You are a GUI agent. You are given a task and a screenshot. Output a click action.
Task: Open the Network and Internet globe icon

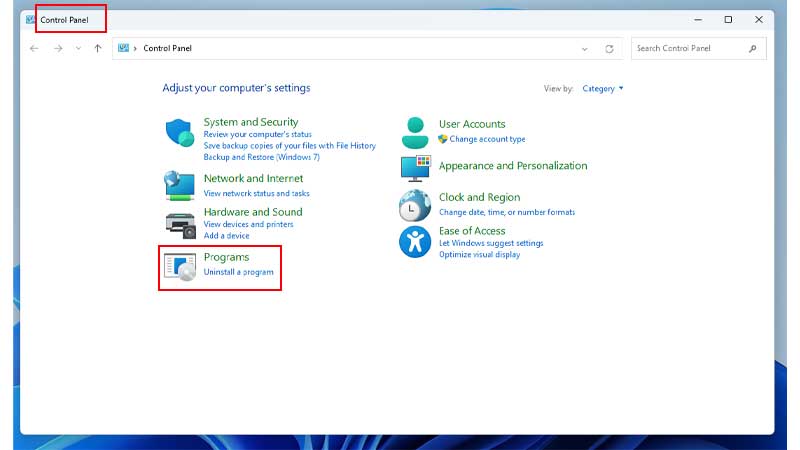179,185
